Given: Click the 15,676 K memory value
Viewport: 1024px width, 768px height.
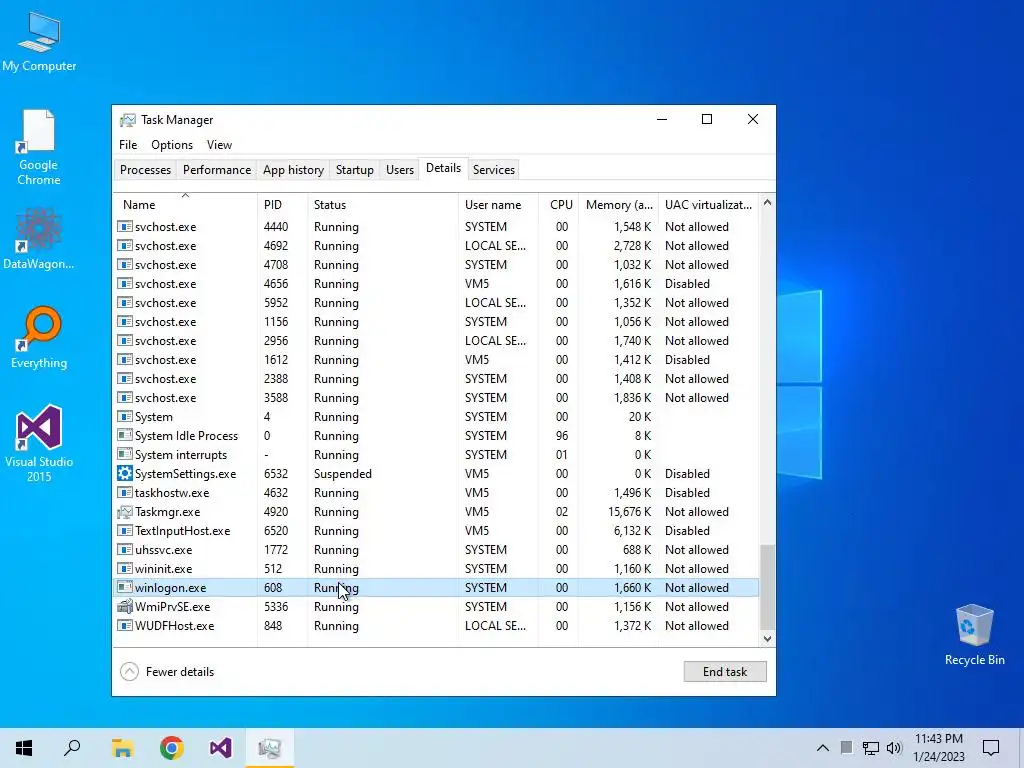Looking at the screenshot, I should click(x=630, y=512).
